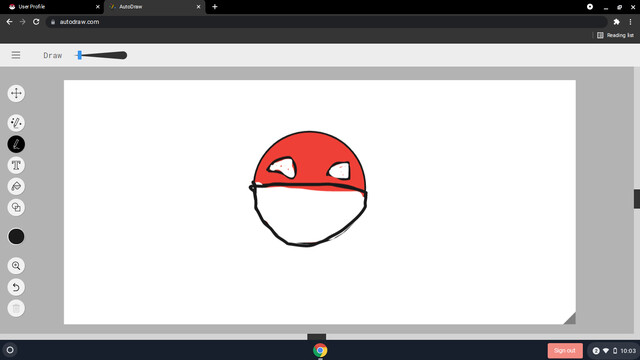Go back in browser history
The image size is (640, 360).
(9, 22)
